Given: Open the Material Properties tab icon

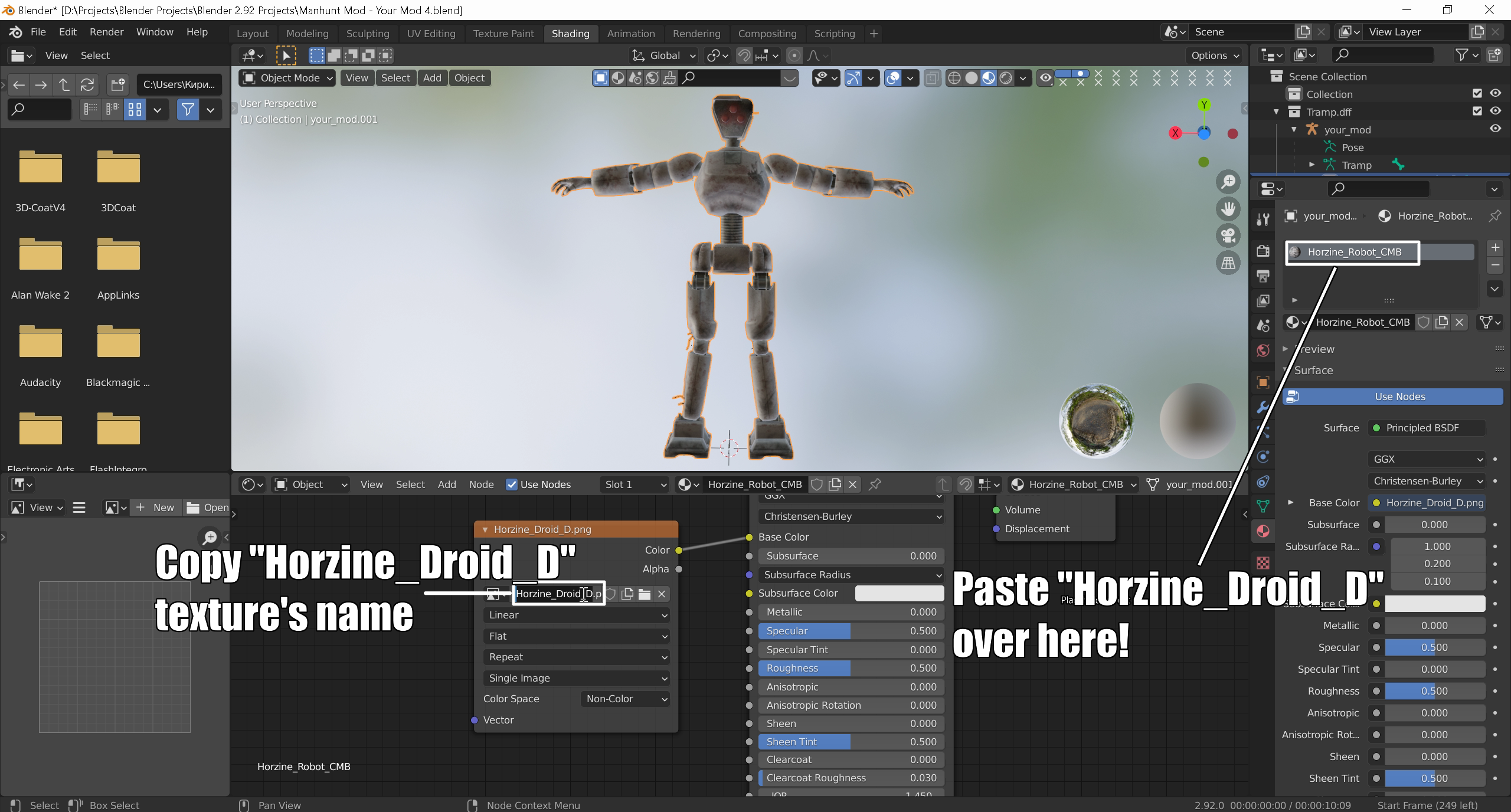Looking at the screenshot, I should point(1263,531).
